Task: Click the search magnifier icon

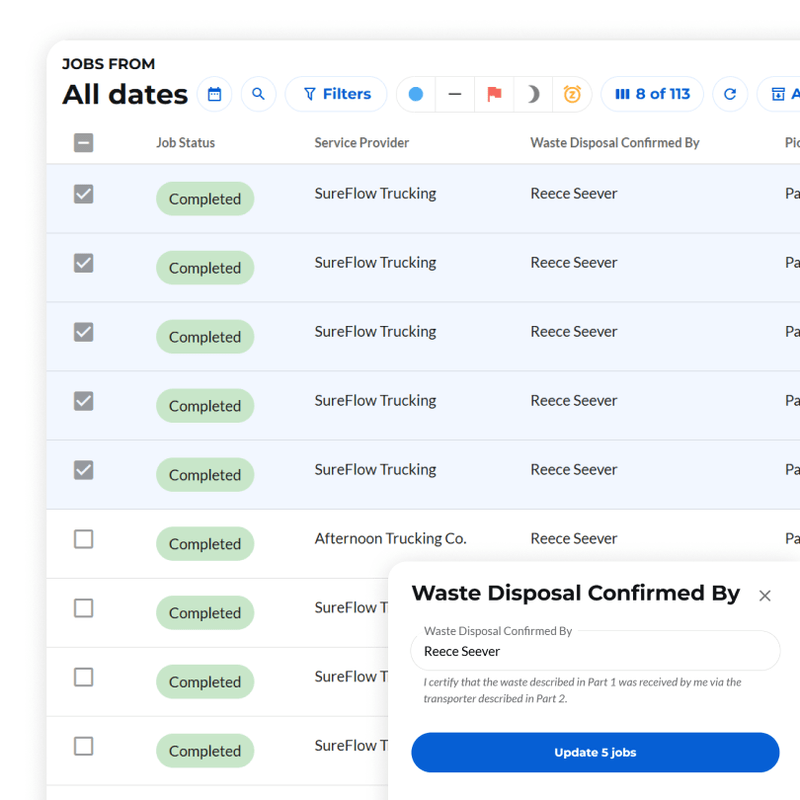Action: 259,94
